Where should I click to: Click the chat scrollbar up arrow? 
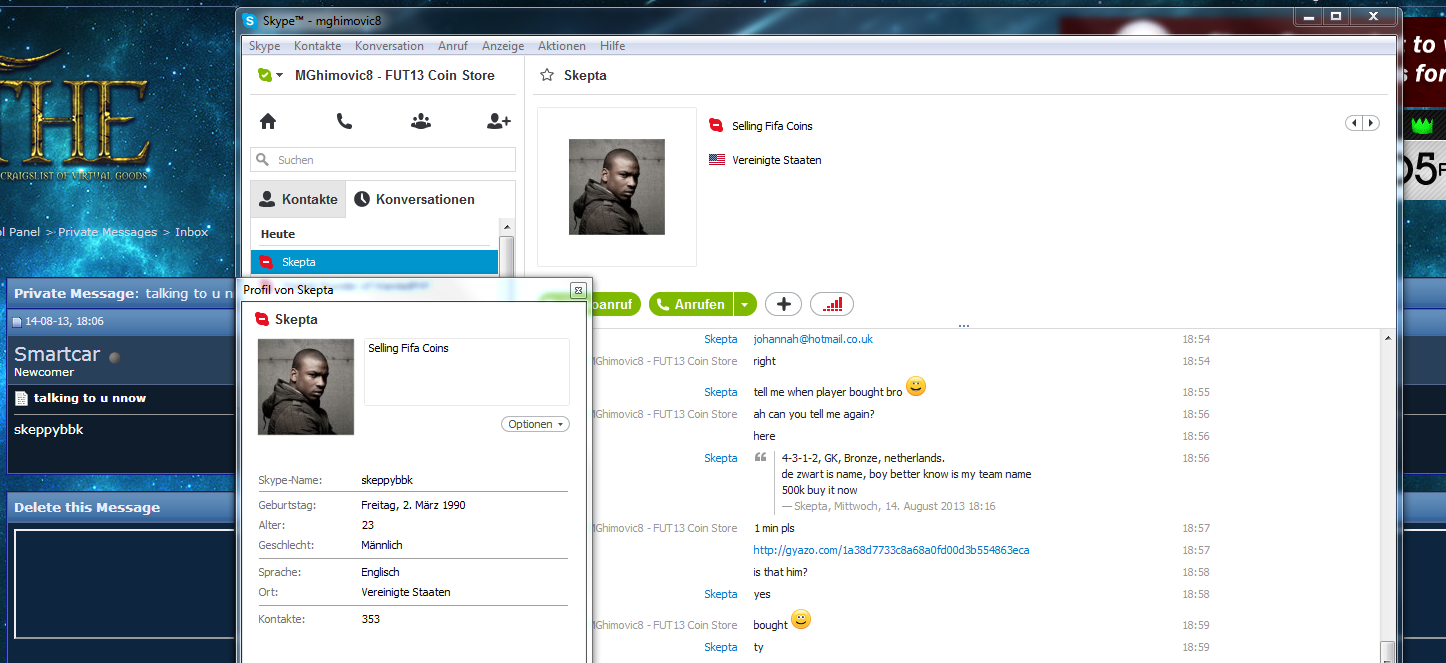pyautogui.click(x=1387, y=338)
